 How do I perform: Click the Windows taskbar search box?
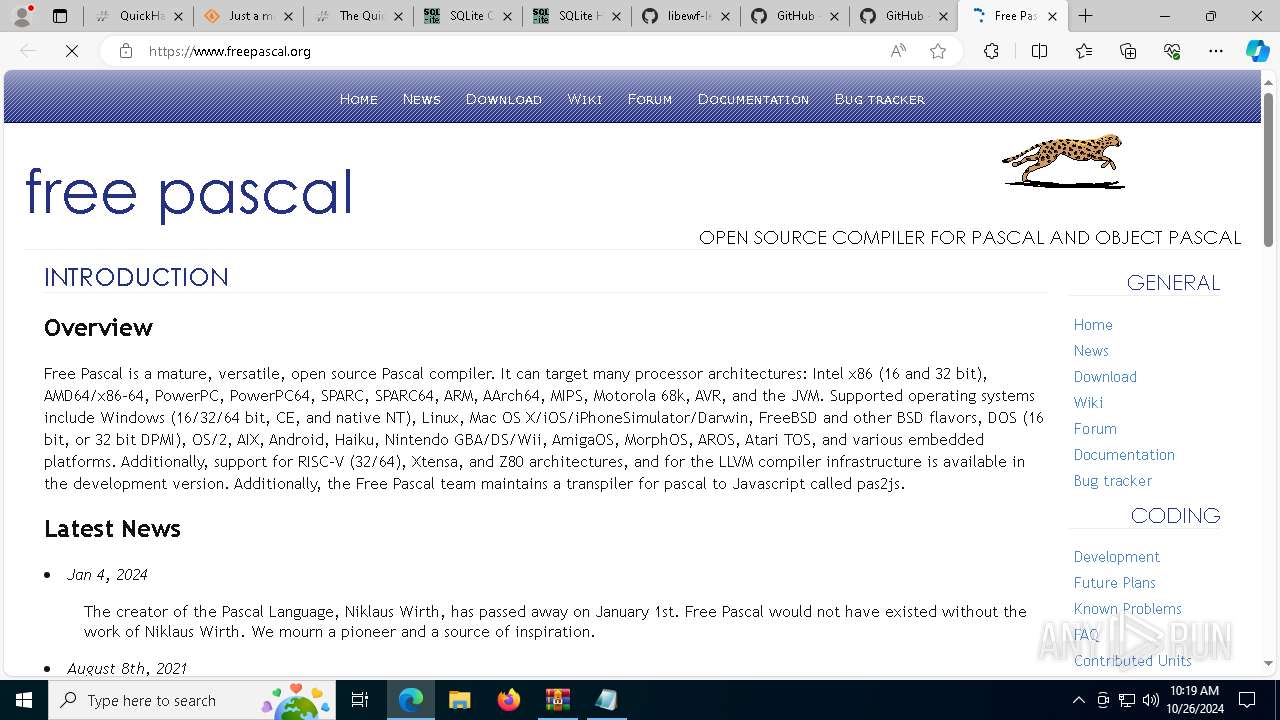192,700
